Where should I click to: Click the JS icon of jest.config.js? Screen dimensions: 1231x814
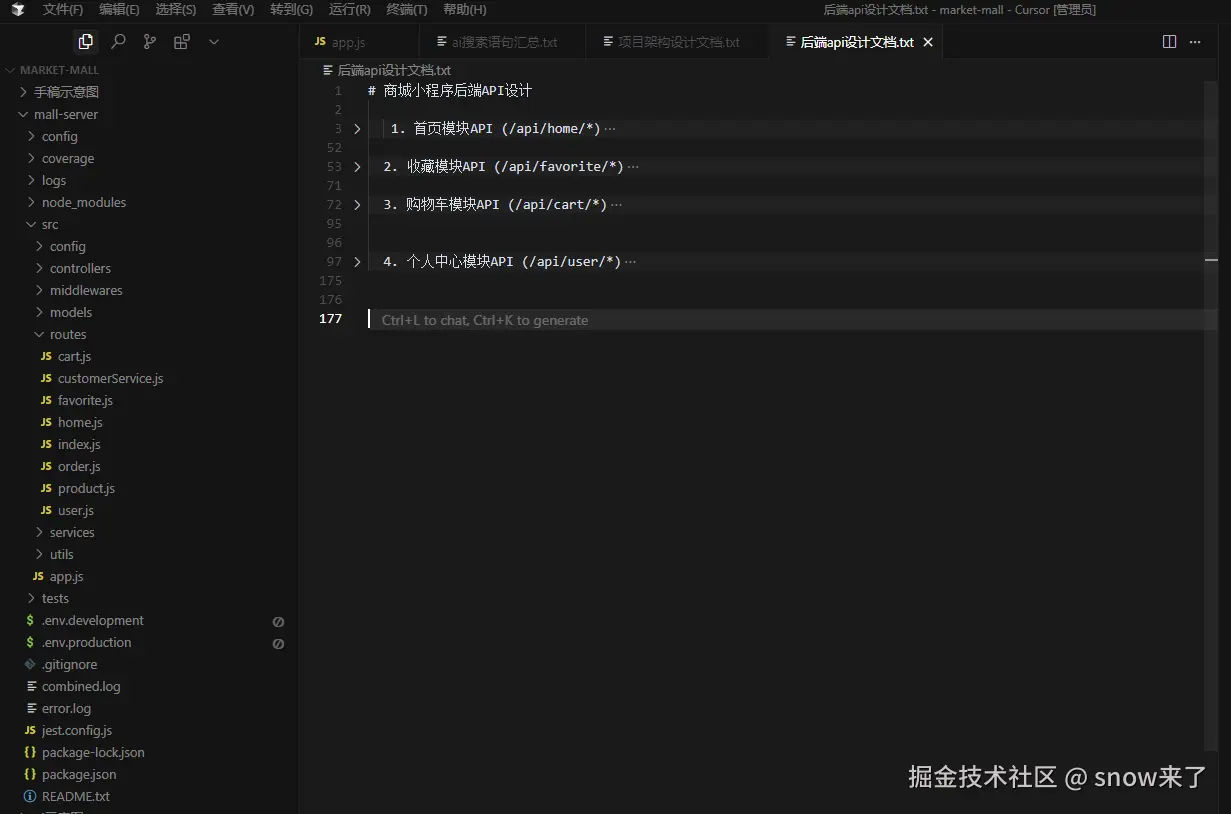[x=30, y=730]
